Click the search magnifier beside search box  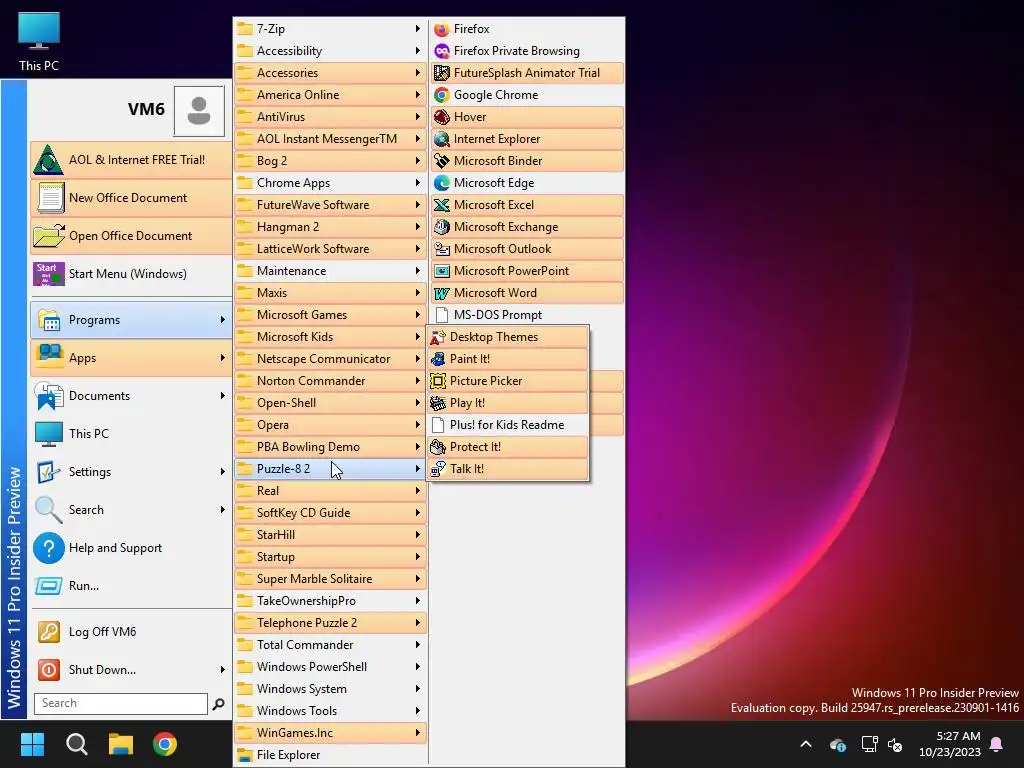pyautogui.click(x=219, y=704)
